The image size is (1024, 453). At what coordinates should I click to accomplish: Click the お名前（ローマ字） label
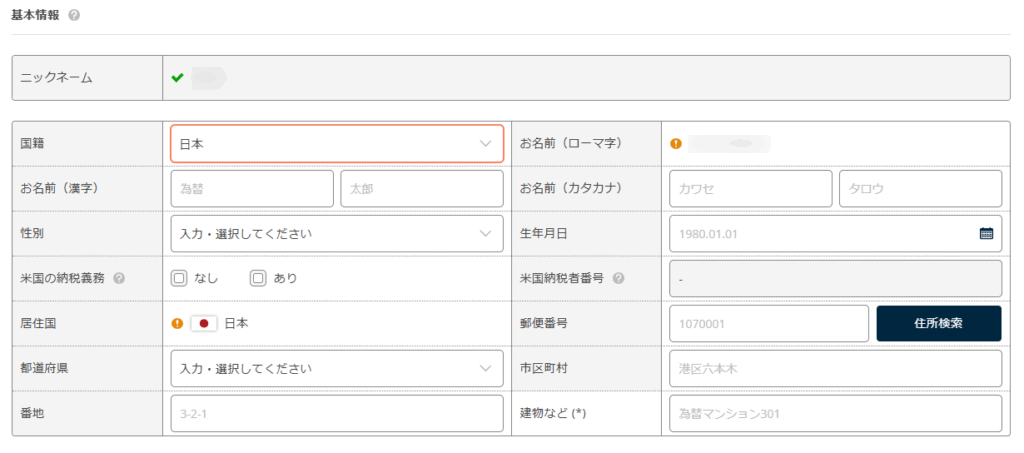(569, 144)
